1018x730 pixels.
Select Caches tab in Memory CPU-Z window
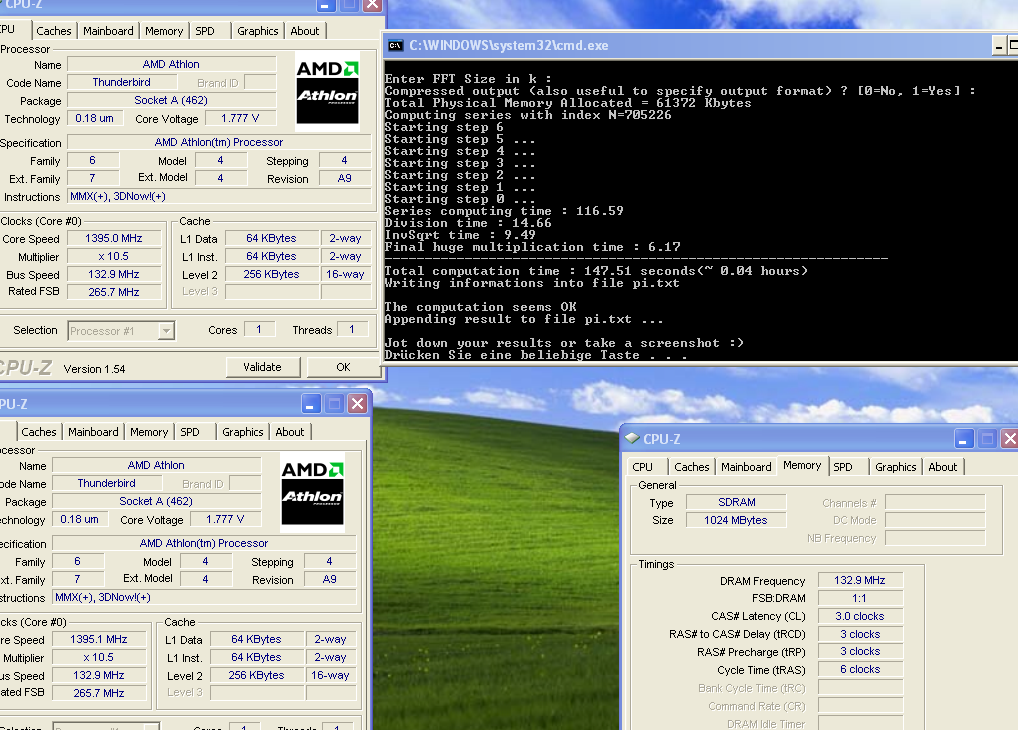691,467
